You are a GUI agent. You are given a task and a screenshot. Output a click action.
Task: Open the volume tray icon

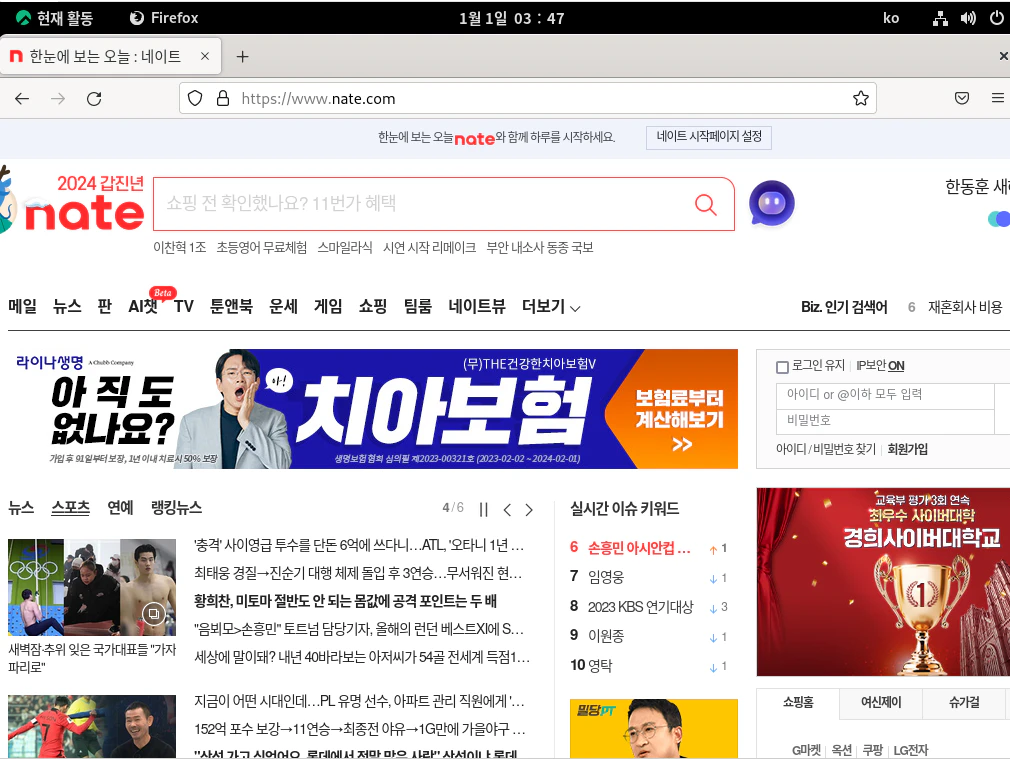(x=968, y=18)
